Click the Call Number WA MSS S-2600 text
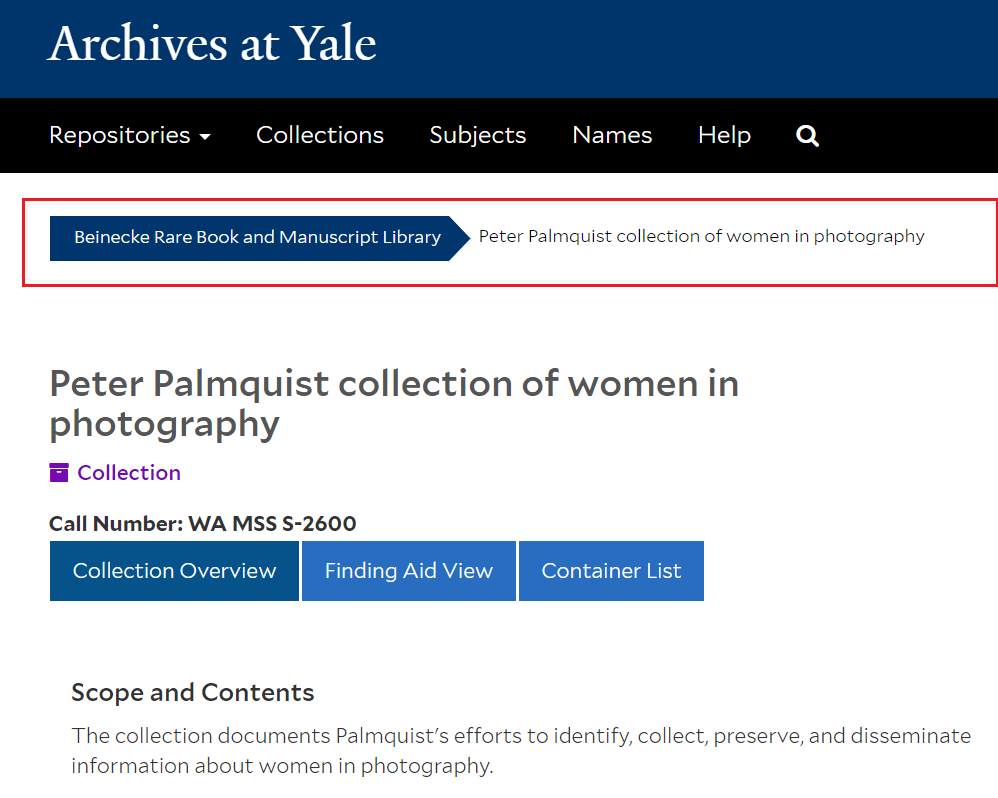The width and height of the screenshot is (998, 798). tap(202, 524)
